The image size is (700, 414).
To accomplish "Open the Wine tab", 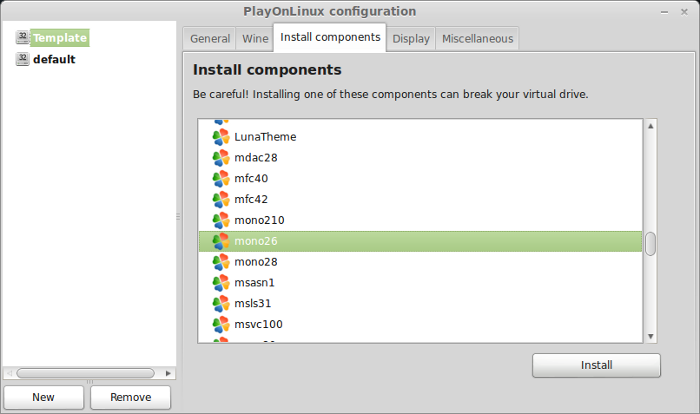I will pos(255,39).
